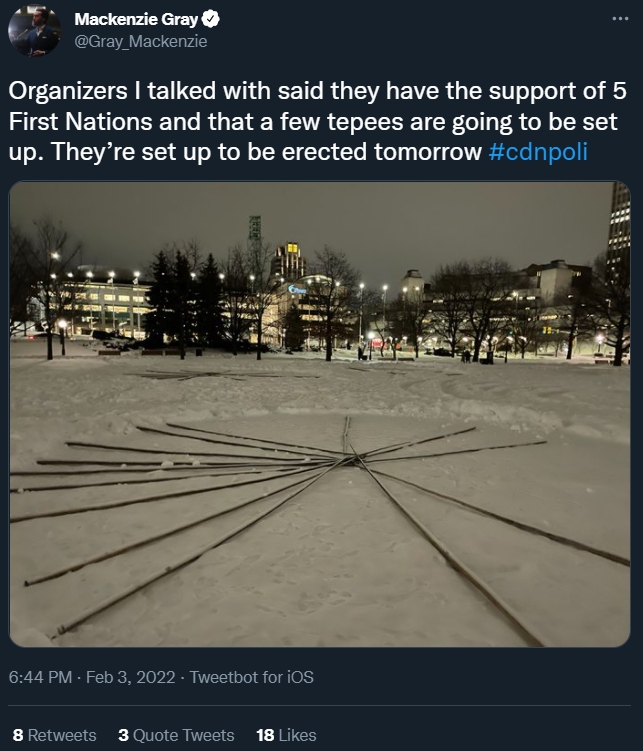This screenshot has height=751, width=643.
Task: Open the #cdnpoli hashtag
Action: [538, 152]
